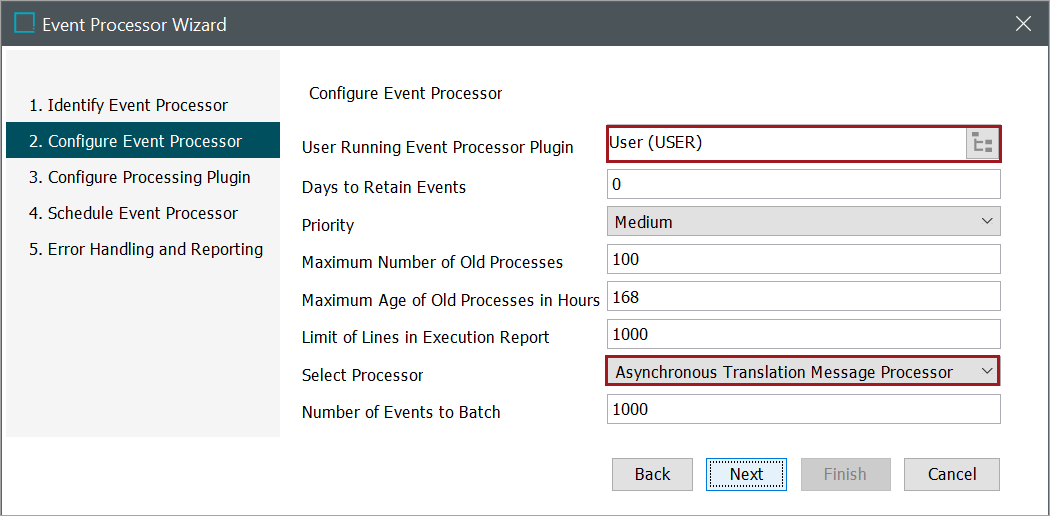Viewport: 1050px width, 516px height.
Task: Edit Maximum Number of Old Processes field
Action: pyautogui.click(x=803, y=259)
